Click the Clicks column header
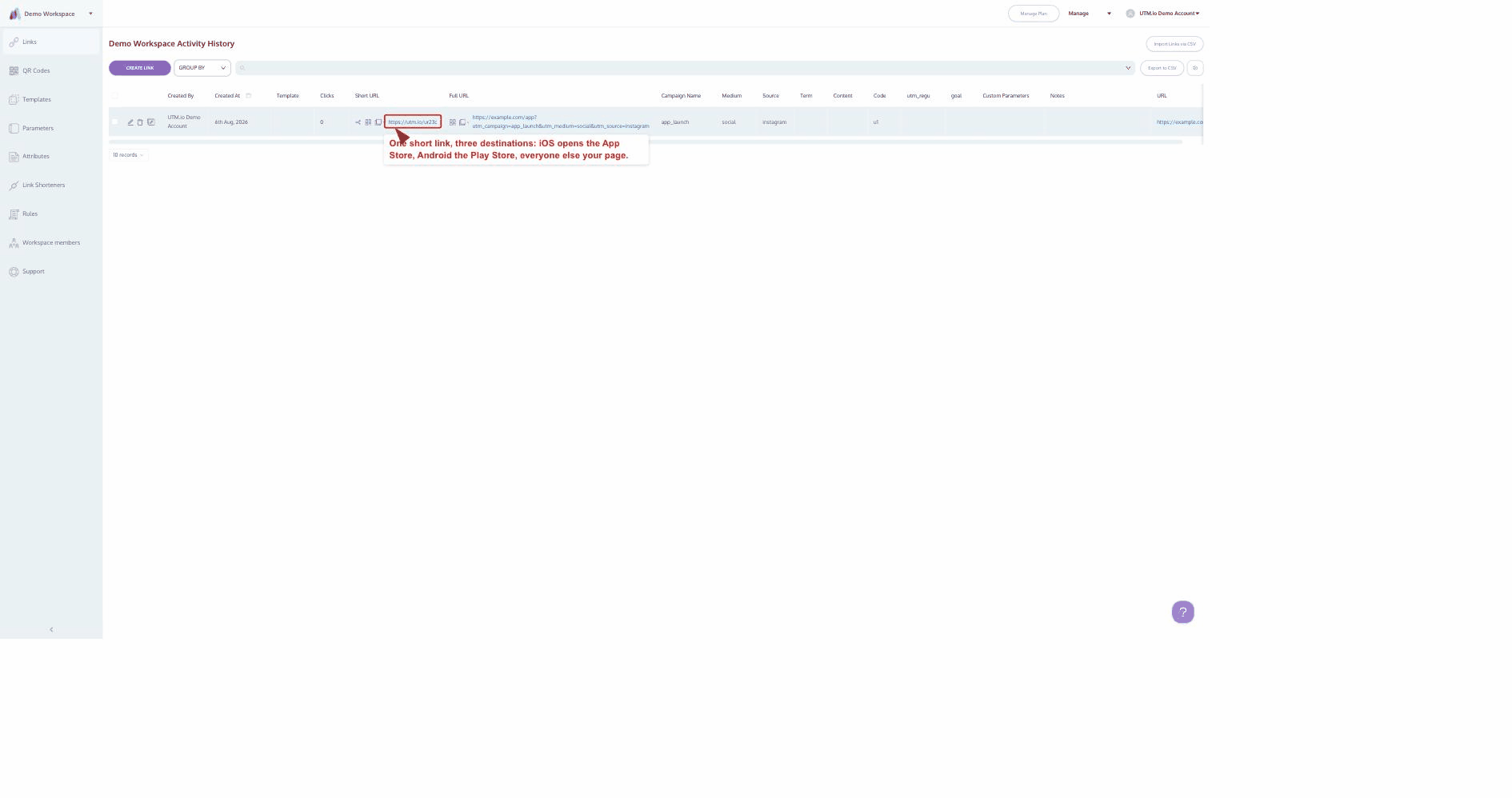Image resolution: width=1512 pixels, height=798 pixels. (x=326, y=96)
